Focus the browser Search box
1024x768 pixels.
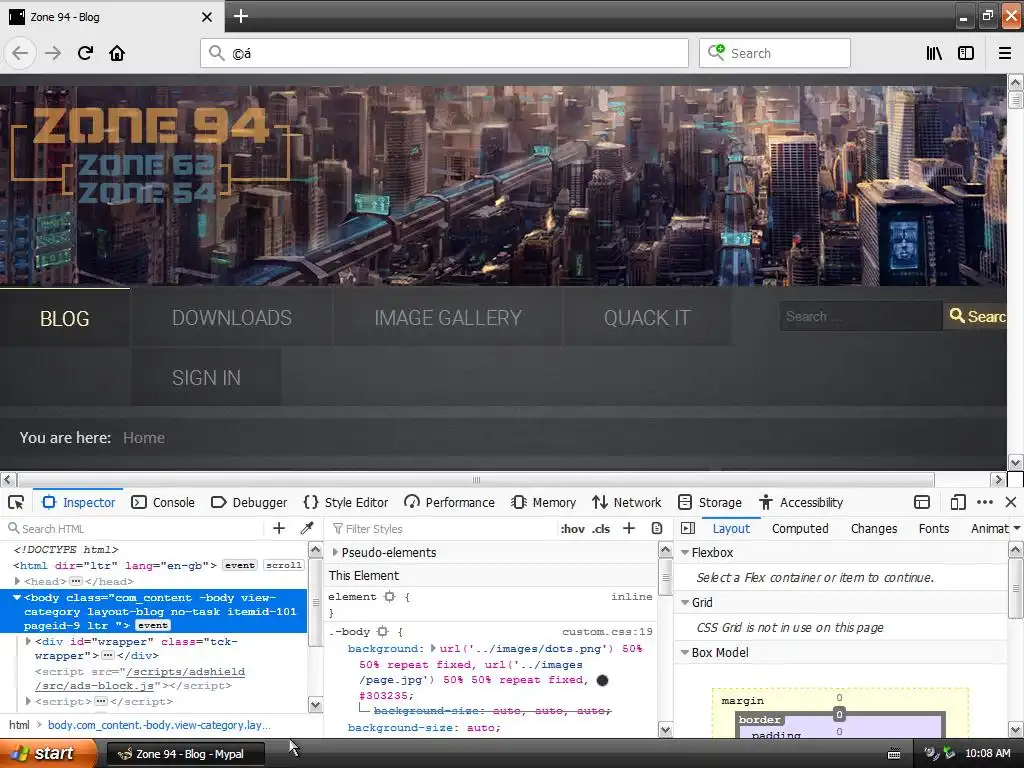[x=775, y=53]
